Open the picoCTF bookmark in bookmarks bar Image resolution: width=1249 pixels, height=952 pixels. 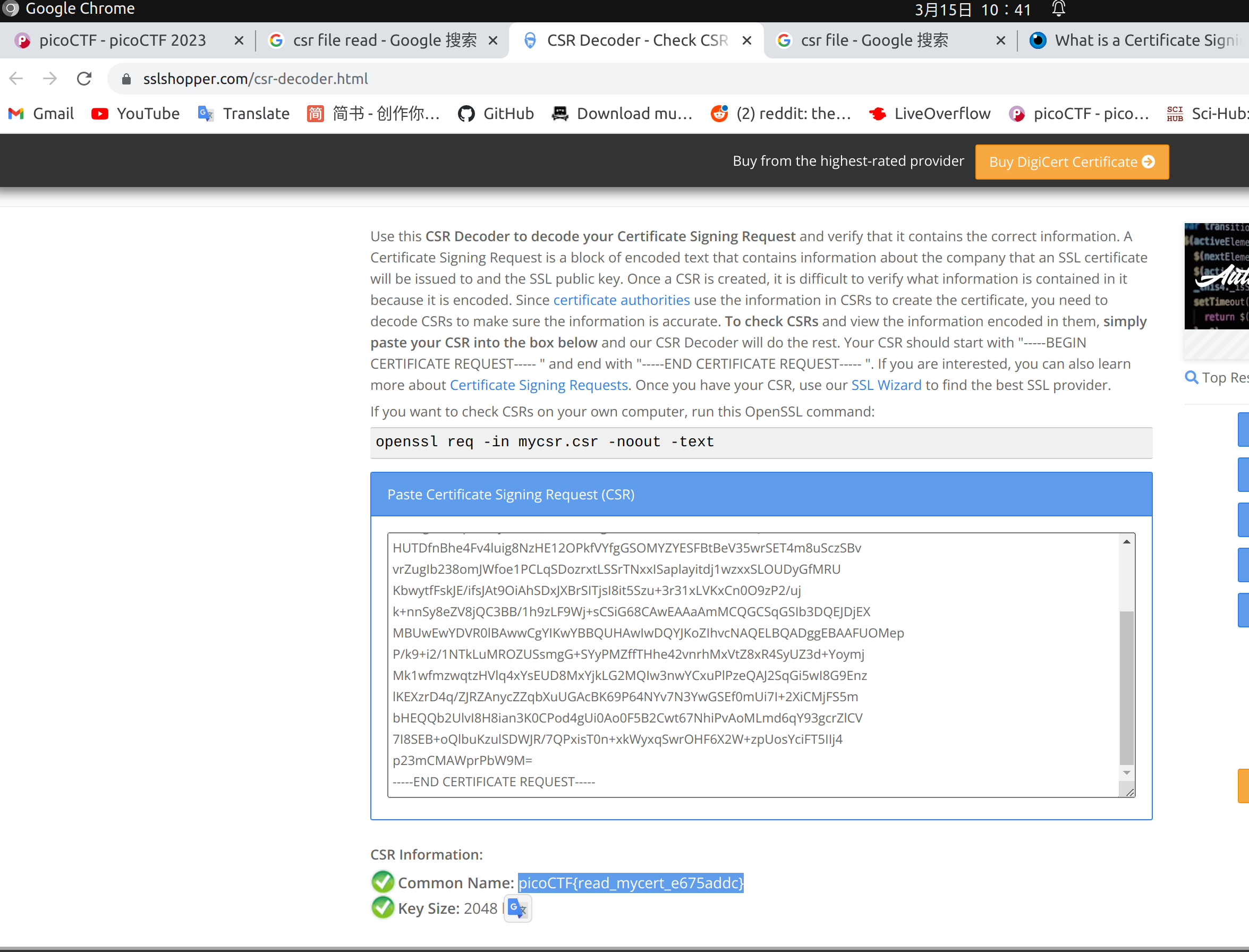click(1079, 114)
